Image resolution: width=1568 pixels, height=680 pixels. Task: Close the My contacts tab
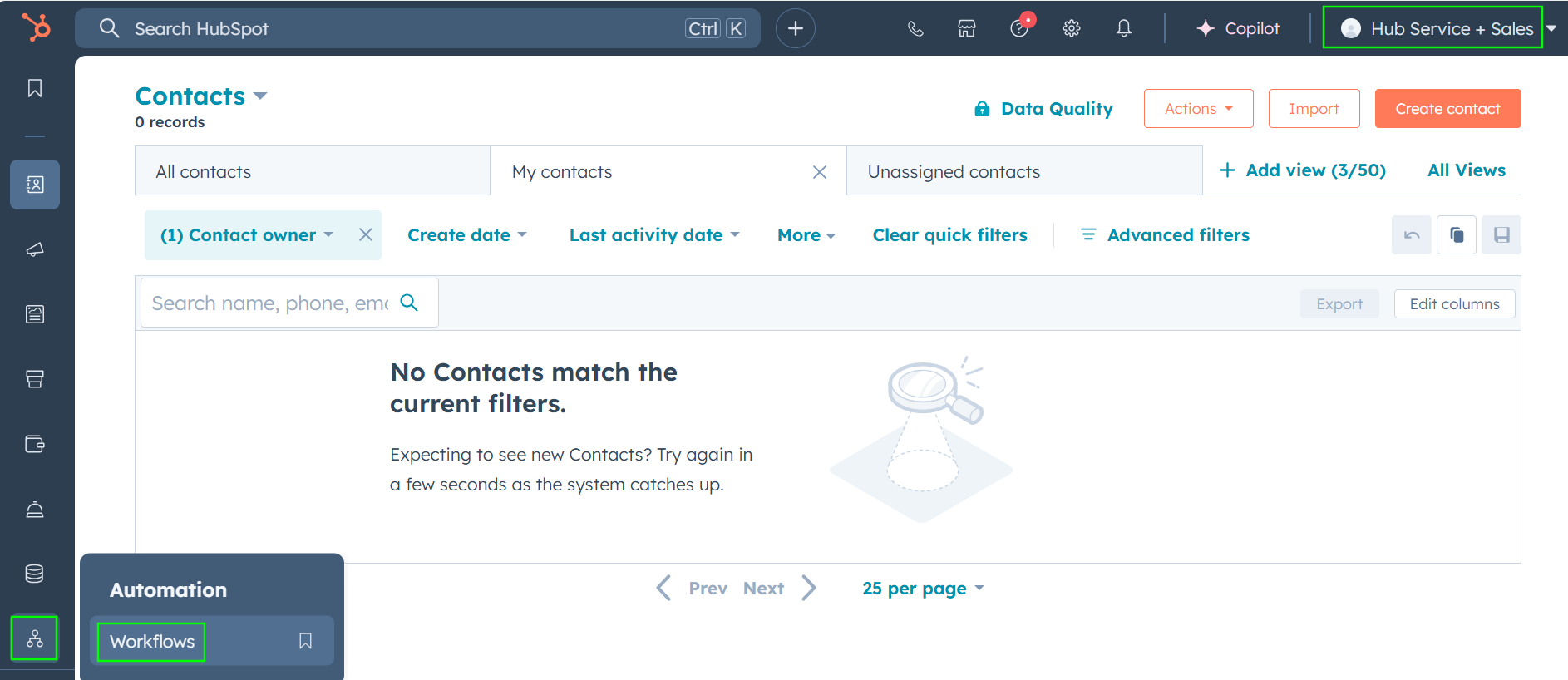(x=820, y=172)
